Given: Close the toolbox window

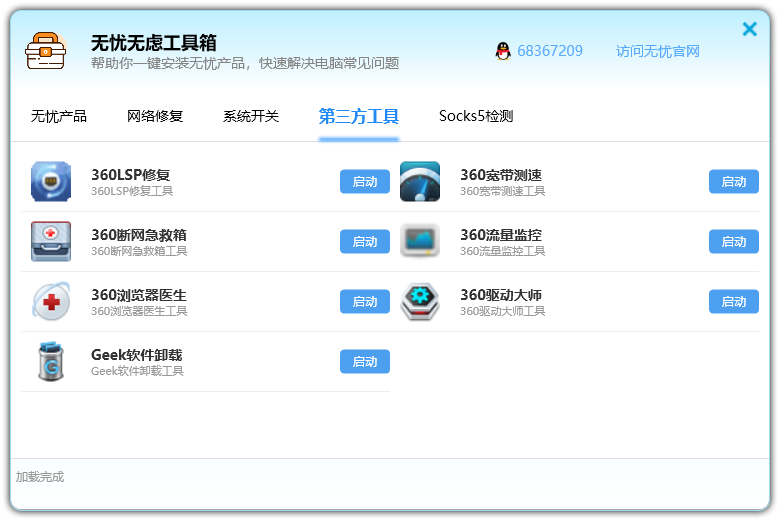Looking at the screenshot, I should click(x=749, y=29).
